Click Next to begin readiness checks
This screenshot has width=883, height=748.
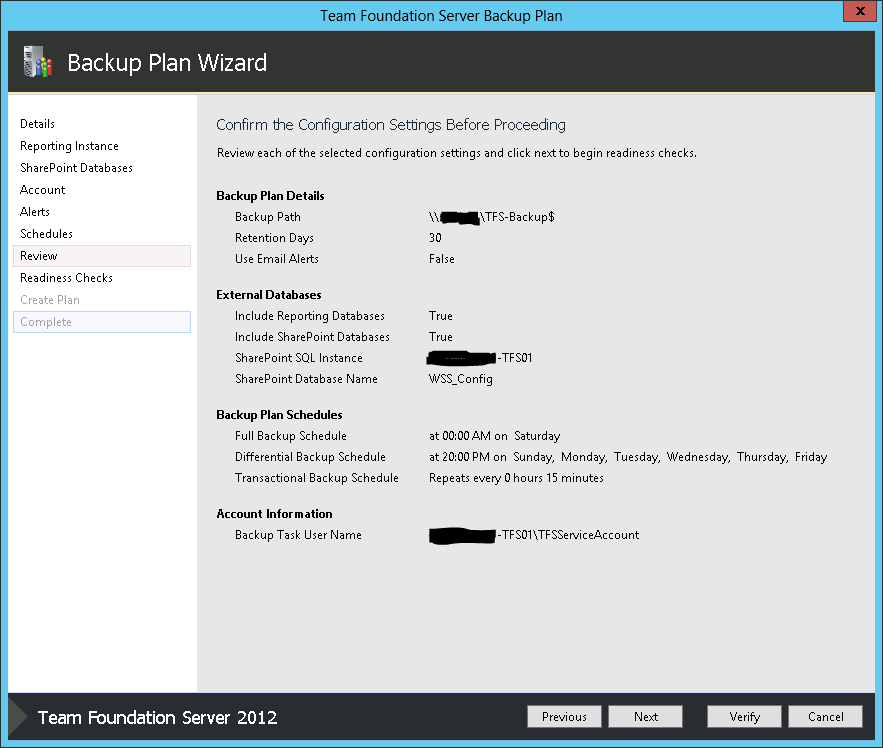pyautogui.click(x=645, y=716)
